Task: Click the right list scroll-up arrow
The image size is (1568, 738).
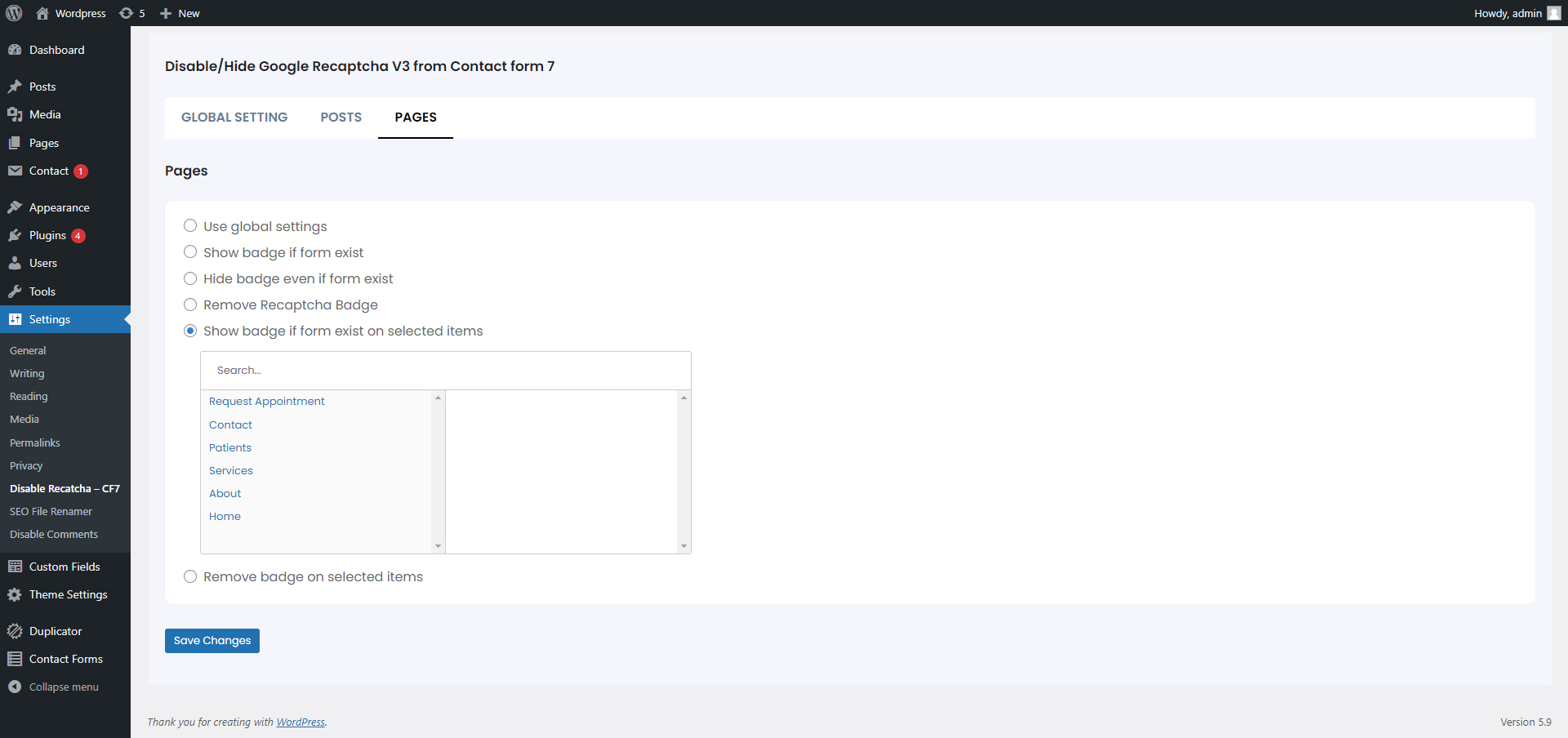Action: point(684,398)
